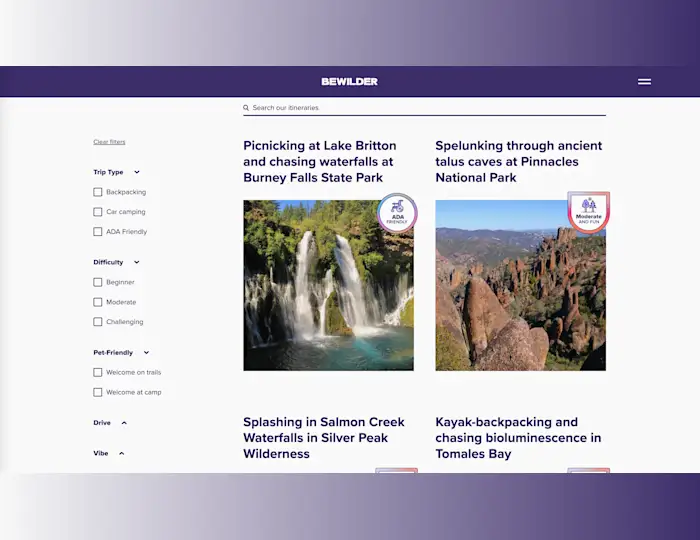The width and height of the screenshot is (700, 540).
Task: Click the Clear filters link
Action: coord(109,142)
